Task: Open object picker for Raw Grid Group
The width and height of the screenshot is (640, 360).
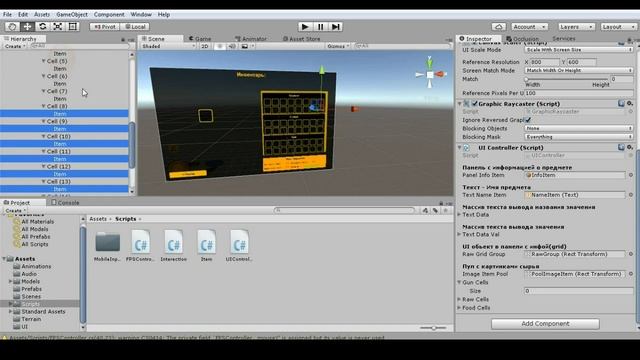Action: tap(631, 254)
